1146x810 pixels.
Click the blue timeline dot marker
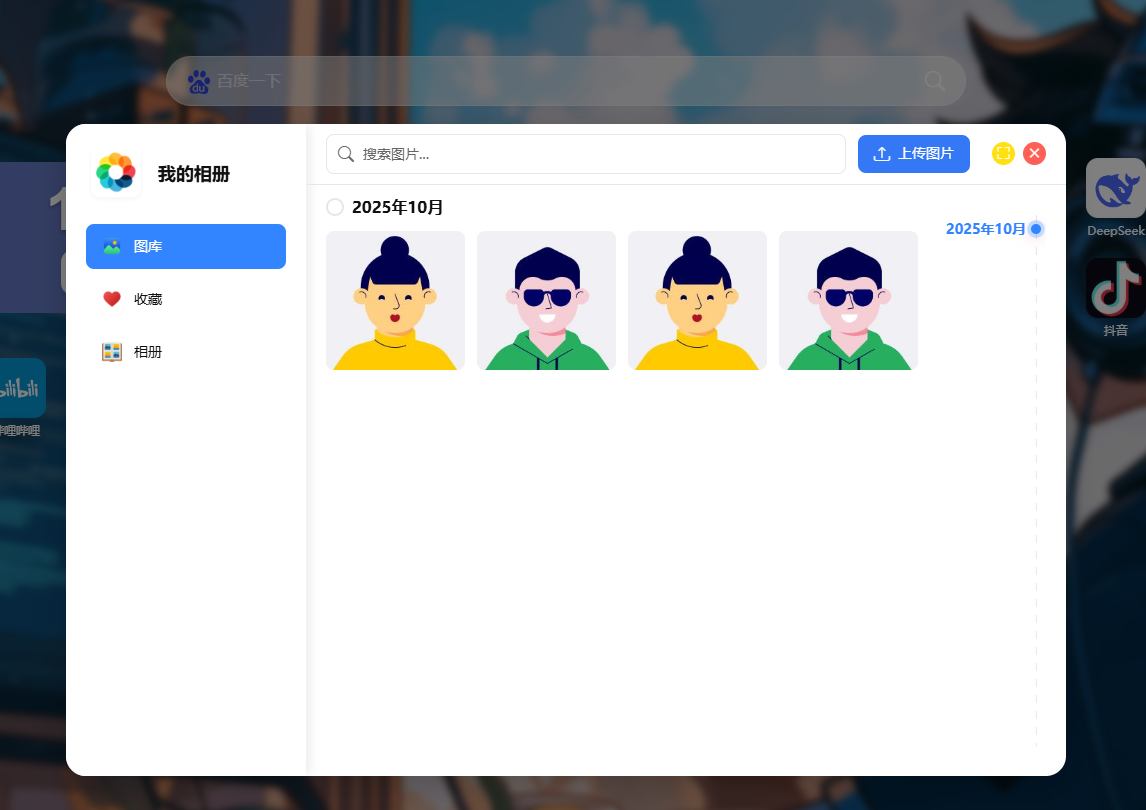(1036, 229)
